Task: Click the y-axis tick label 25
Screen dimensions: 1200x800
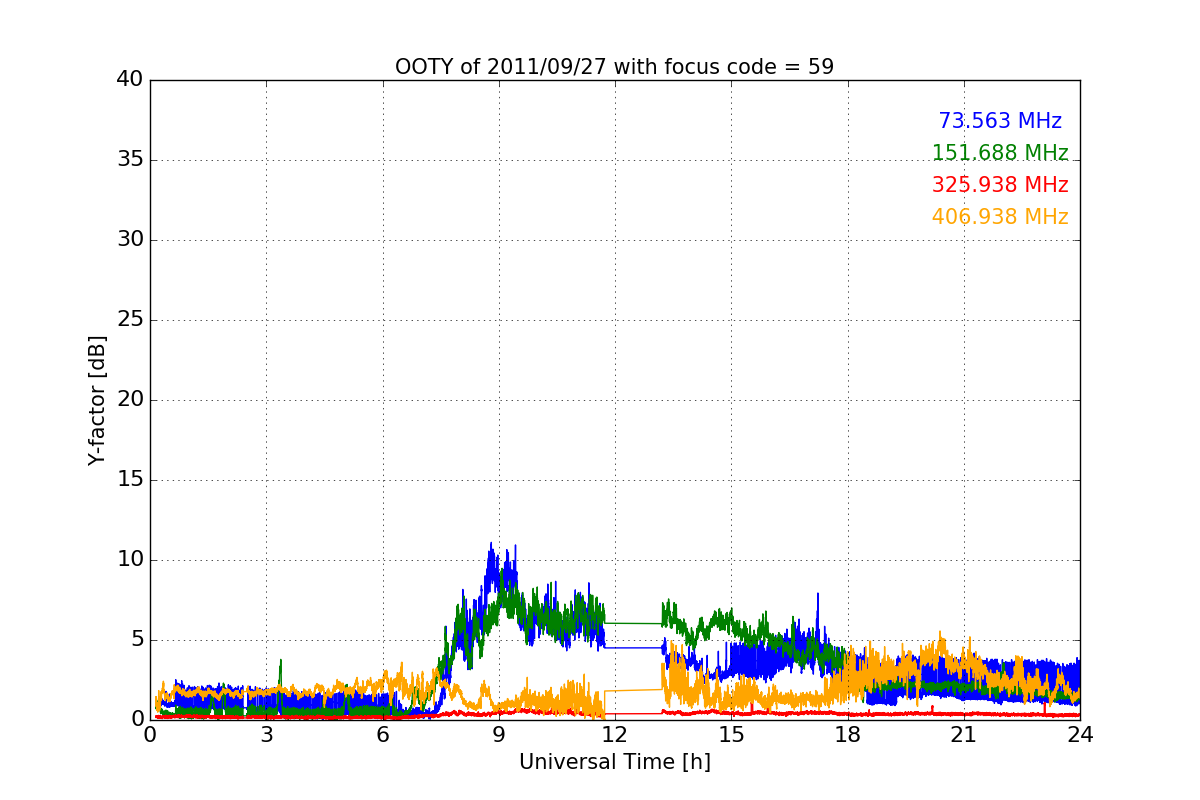Action: pyautogui.click(x=130, y=320)
